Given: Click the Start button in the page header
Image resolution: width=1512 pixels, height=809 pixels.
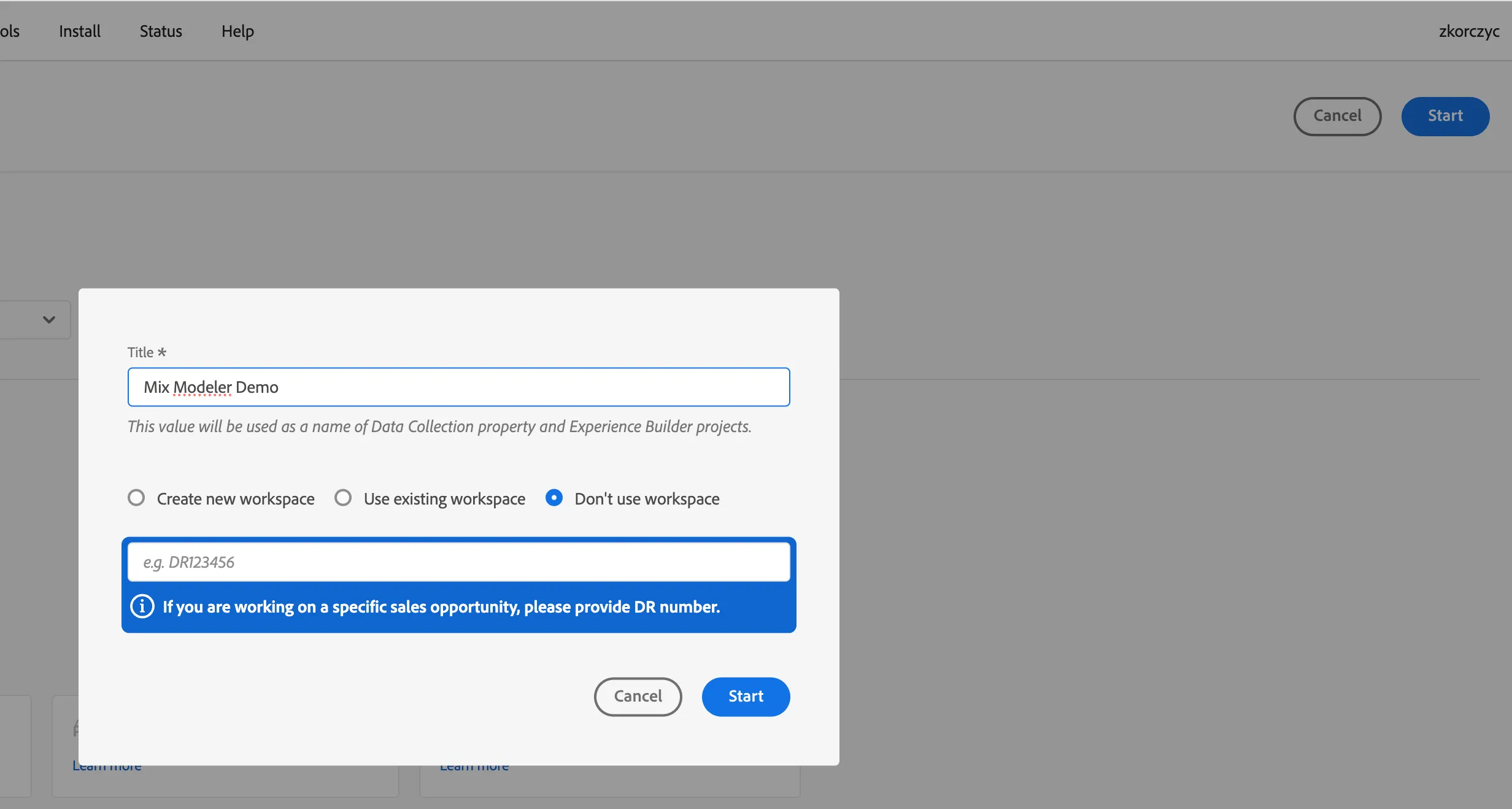Looking at the screenshot, I should [x=1445, y=116].
